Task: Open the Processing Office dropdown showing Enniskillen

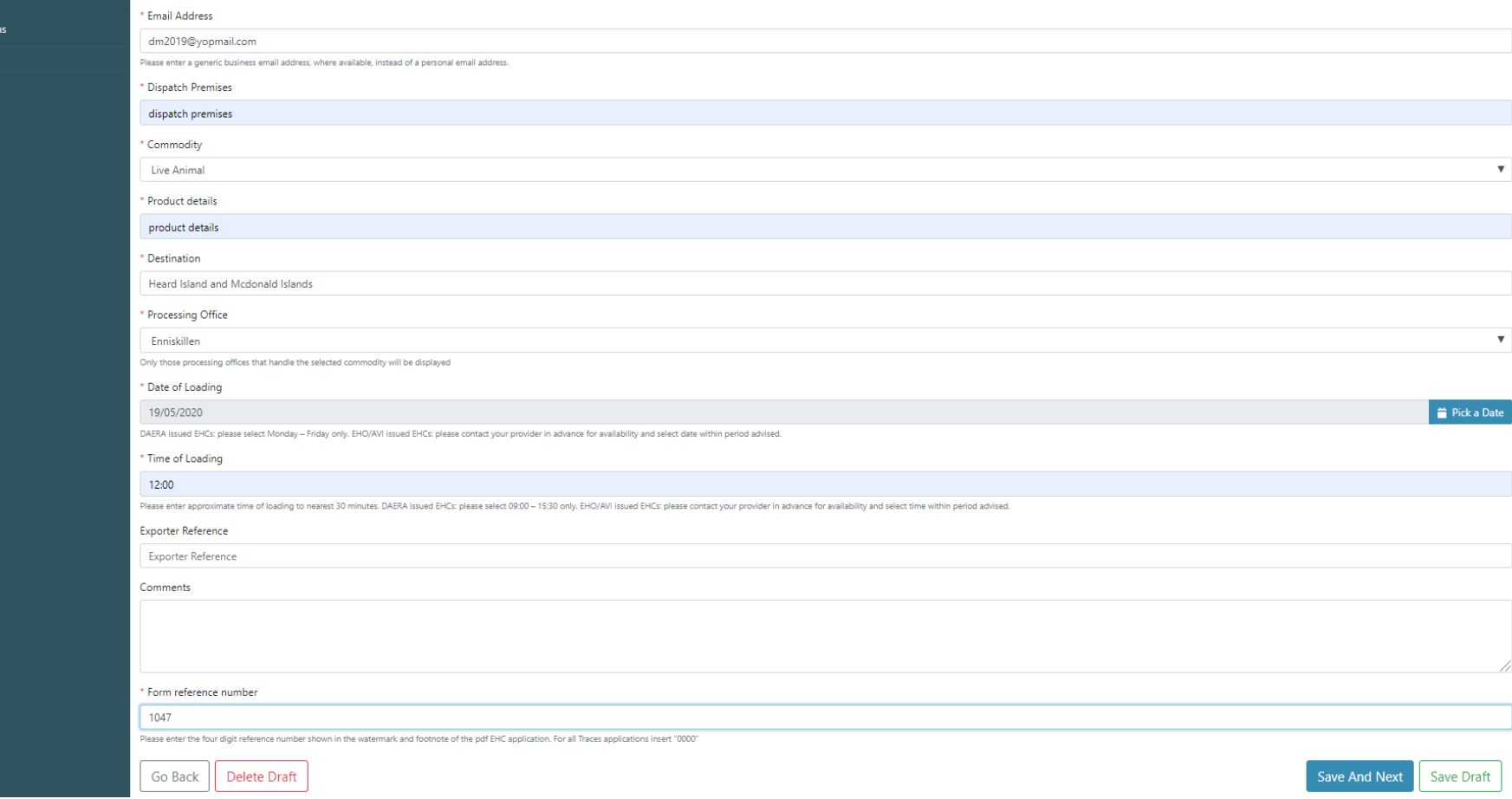Action: click(826, 341)
